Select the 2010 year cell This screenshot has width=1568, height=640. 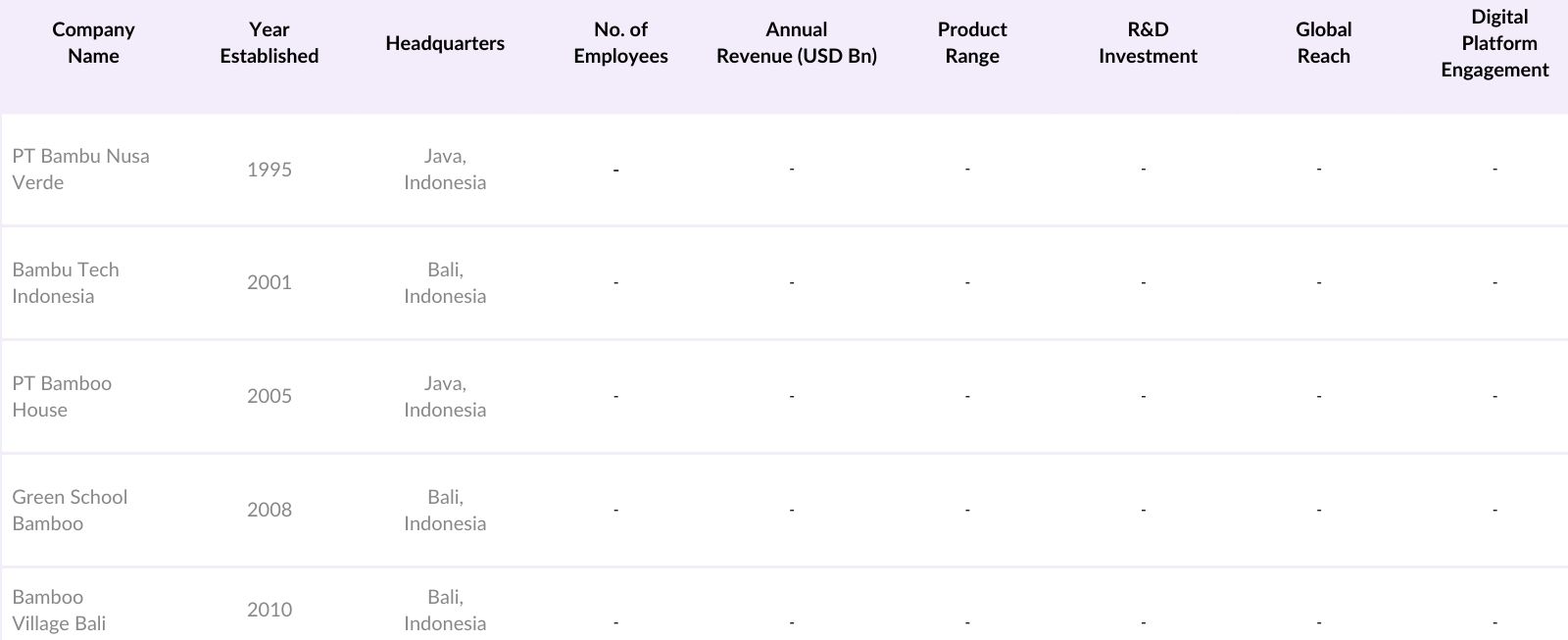[x=269, y=610]
